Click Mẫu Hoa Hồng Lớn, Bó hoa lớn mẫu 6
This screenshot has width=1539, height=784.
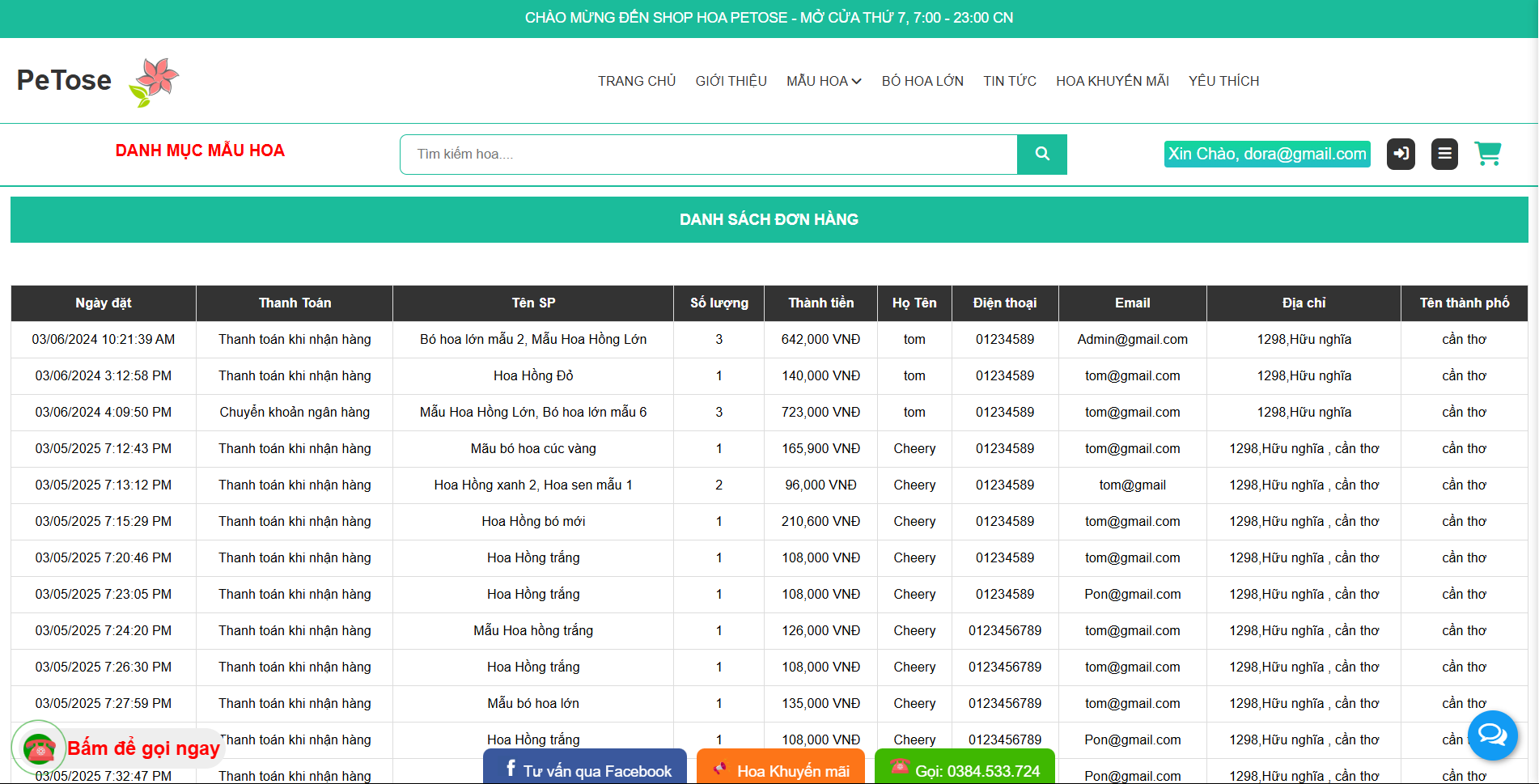(x=533, y=412)
